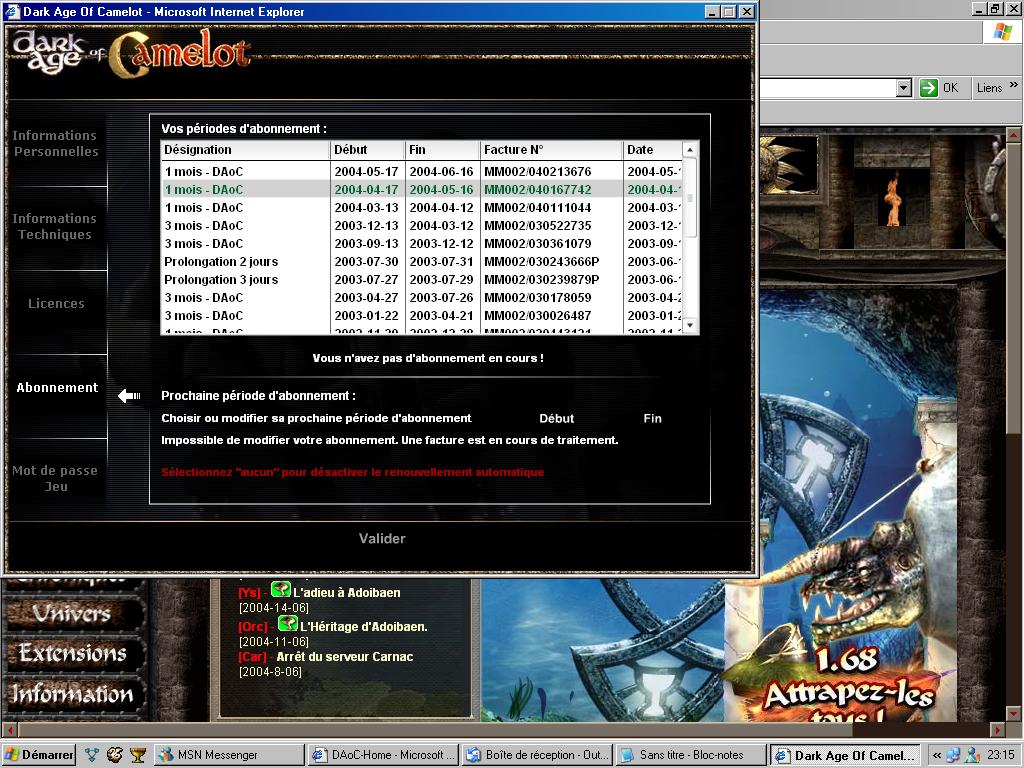Click the subscription list scroll-up arrow
Image resolution: width=1024 pixels, height=768 pixels.
pyautogui.click(x=690, y=150)
